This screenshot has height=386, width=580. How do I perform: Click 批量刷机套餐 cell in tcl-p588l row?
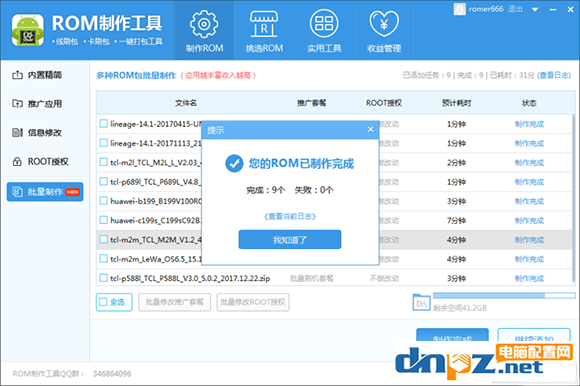(x=311, y=278)
